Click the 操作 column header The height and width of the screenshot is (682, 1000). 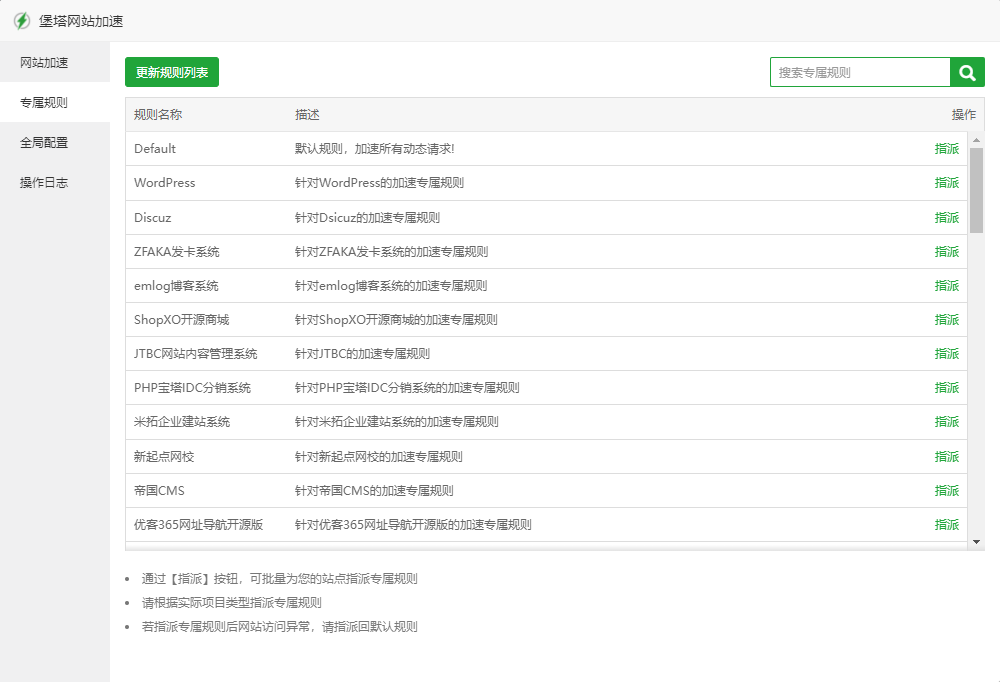(964, 115)
